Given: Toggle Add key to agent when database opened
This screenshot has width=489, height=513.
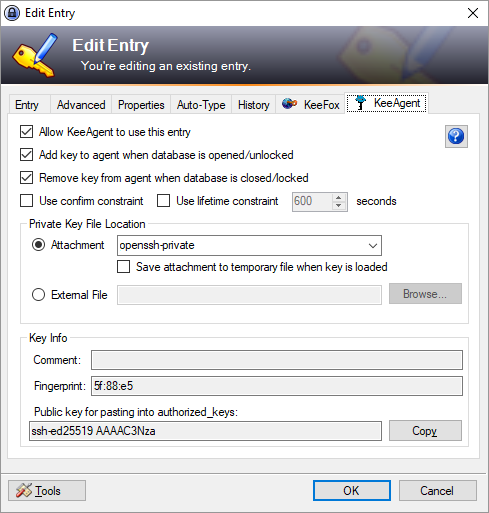Looking at the screenshot, I should pos(26,155).
